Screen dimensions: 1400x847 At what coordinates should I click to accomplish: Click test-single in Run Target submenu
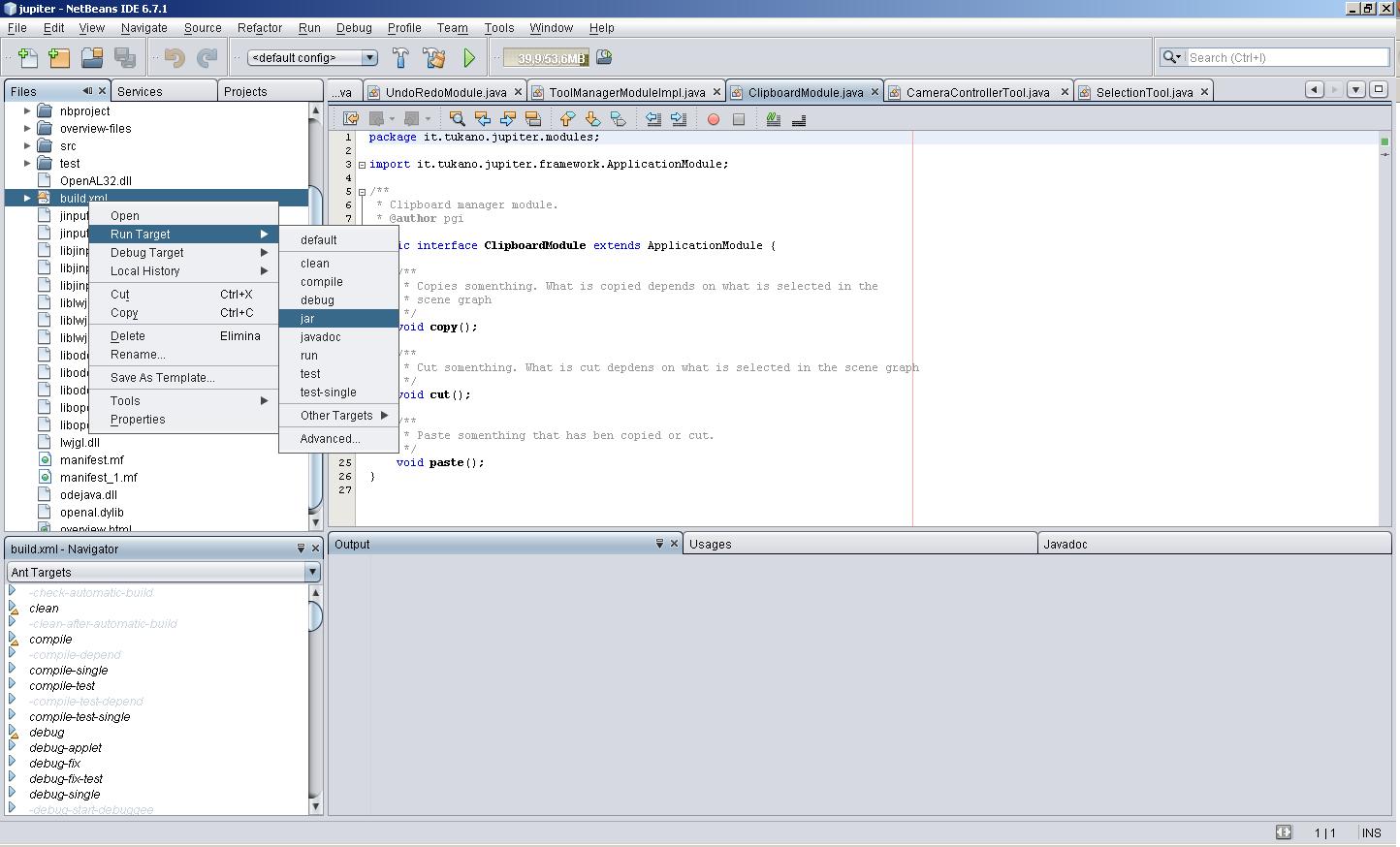point(338,392)
